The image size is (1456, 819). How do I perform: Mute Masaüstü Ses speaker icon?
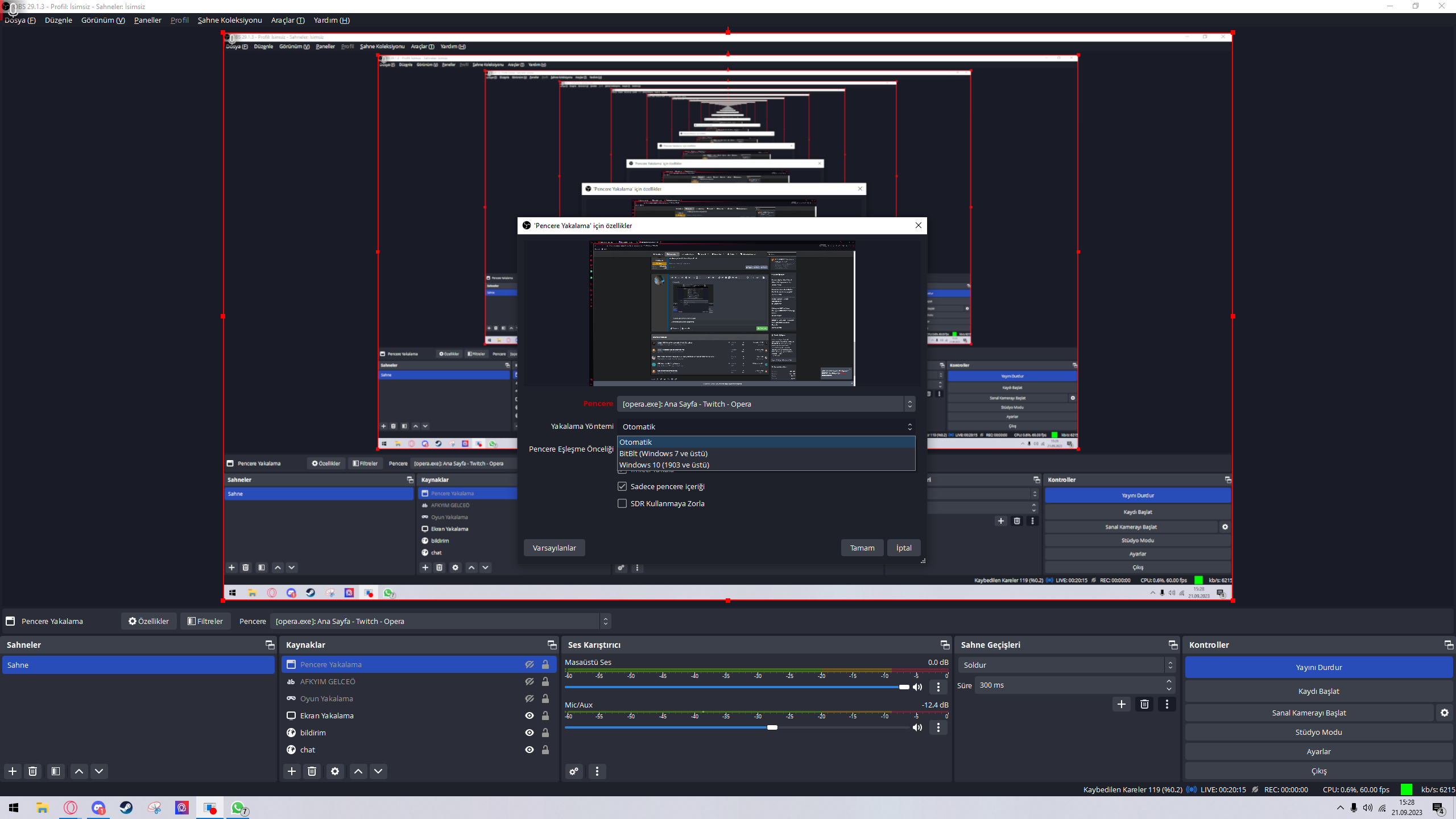(x=917, y=687)
